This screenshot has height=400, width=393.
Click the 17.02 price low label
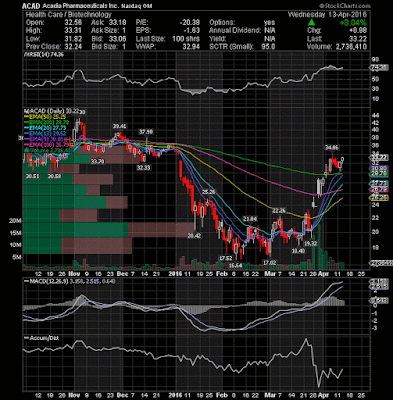[269, 263]
